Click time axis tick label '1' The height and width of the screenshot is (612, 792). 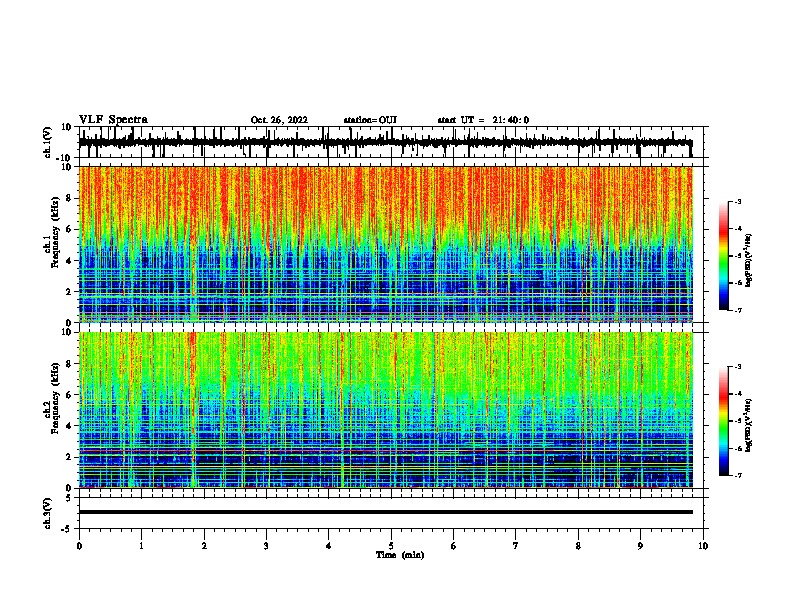(x=141, y=546)
